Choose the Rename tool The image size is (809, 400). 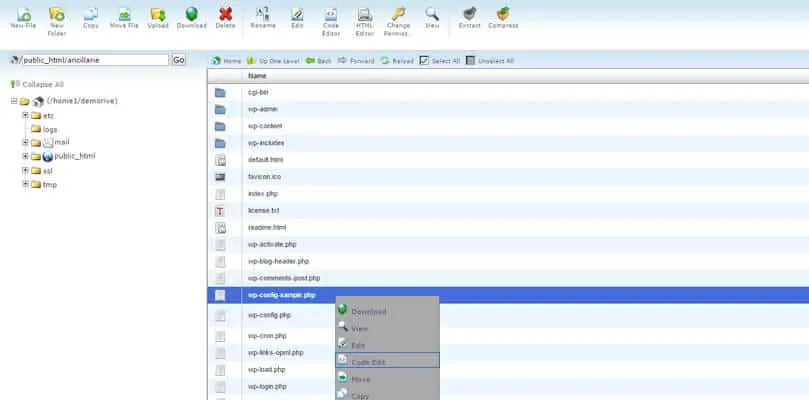coord(263,17)
